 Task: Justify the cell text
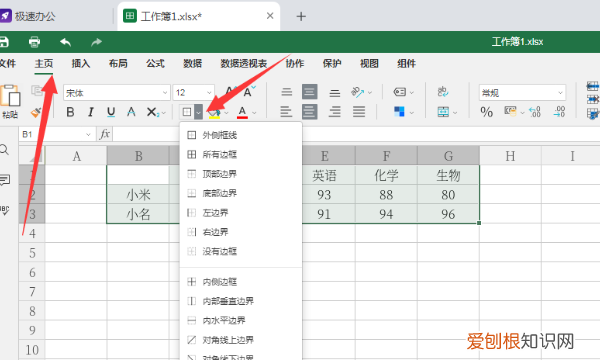pyautogui.click(x=359, y=112)
